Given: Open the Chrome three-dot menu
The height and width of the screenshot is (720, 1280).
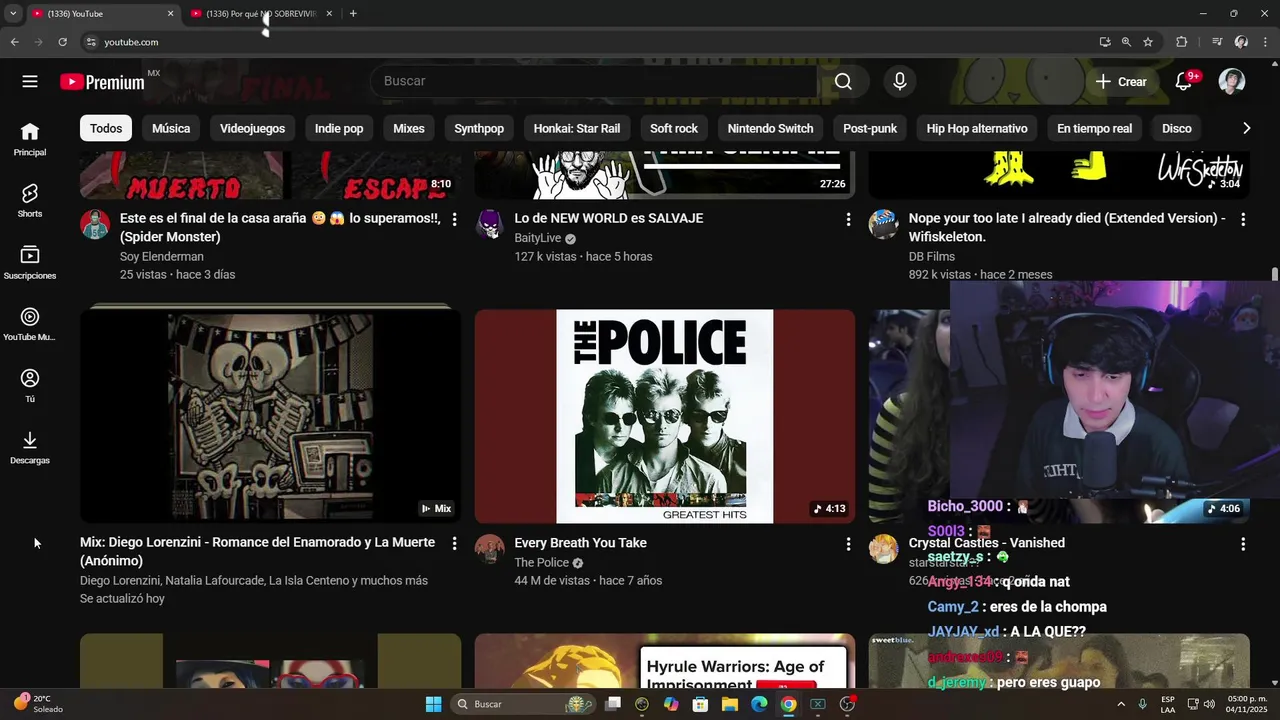Looking at the screenshot, I should 1266,42.
